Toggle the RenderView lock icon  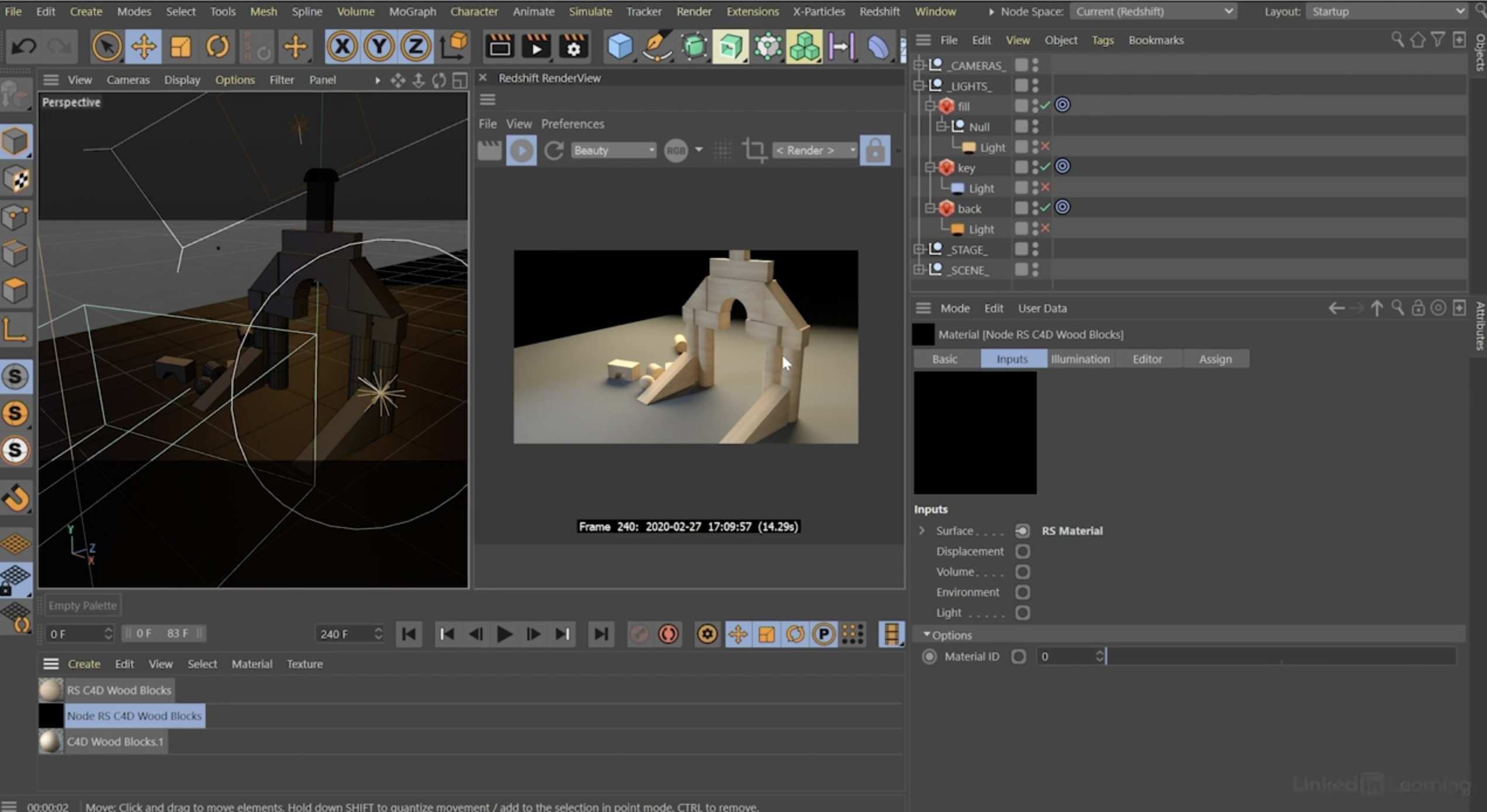[874, 150]
